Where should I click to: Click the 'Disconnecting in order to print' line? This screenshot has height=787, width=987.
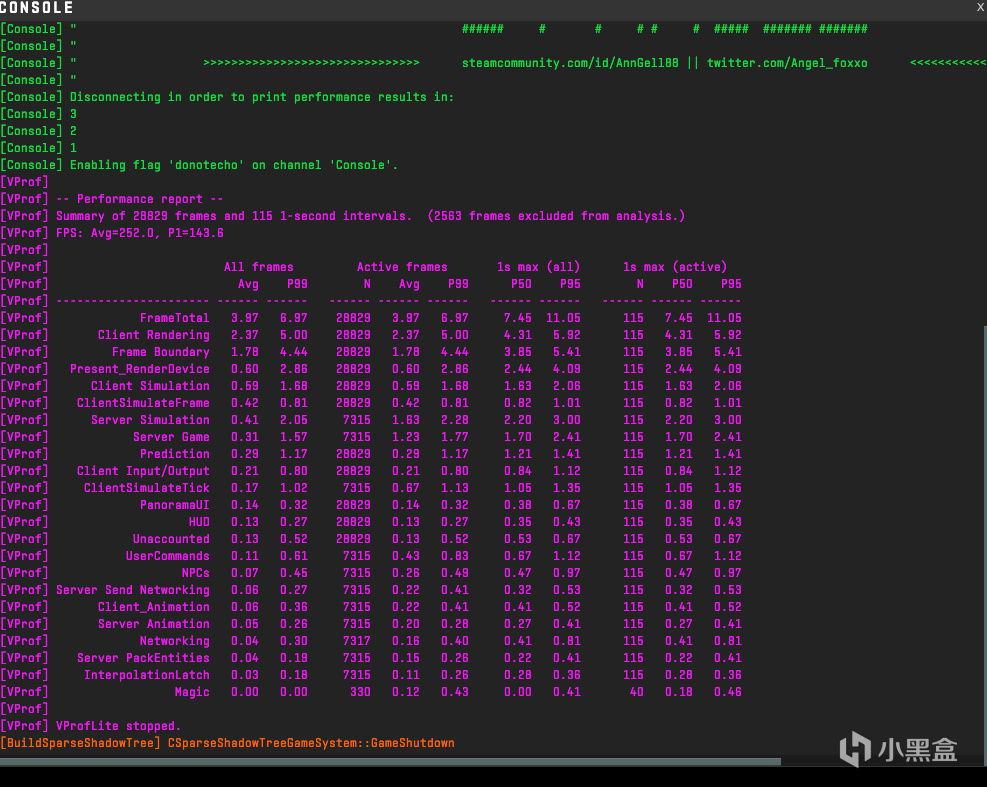pos(262,97)
